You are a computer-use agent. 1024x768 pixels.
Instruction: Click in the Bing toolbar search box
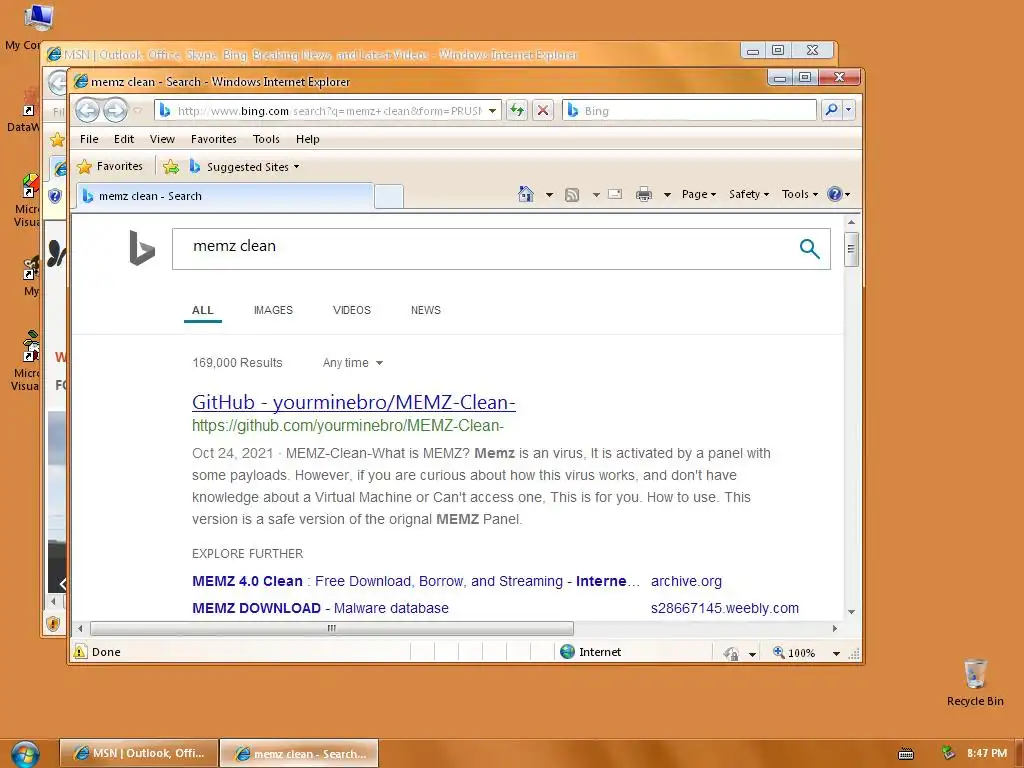pyautogui.click(x=689, y=110)
